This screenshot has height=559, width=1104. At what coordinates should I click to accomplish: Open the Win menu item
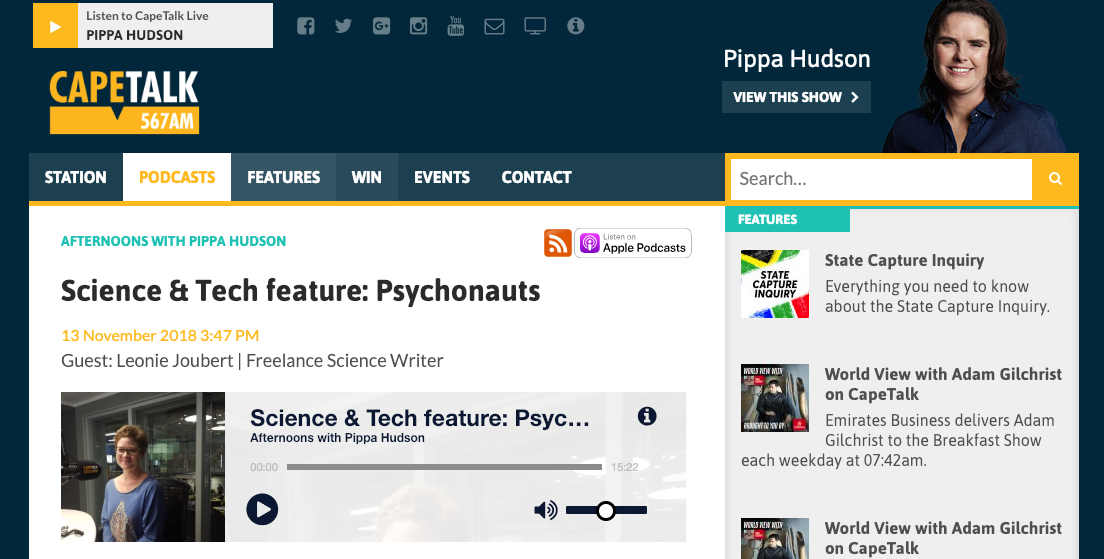click(x=367, y=177)
